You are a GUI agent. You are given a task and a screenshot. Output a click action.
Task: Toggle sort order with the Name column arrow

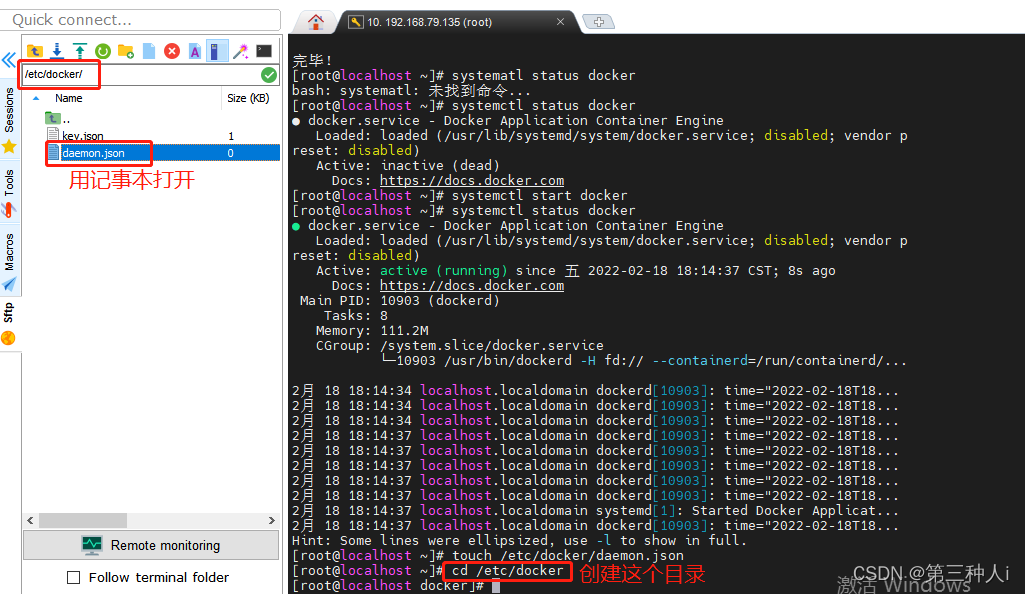click(x=36, y=98)
